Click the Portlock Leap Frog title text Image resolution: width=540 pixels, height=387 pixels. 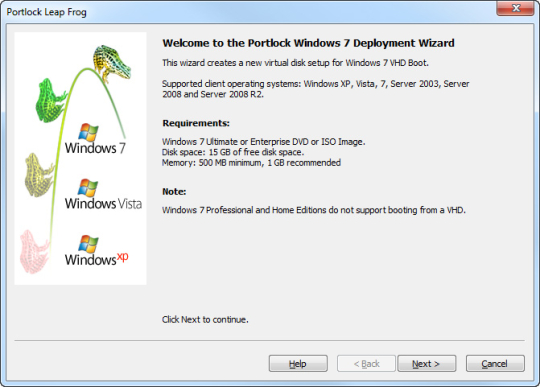[46, 12]
